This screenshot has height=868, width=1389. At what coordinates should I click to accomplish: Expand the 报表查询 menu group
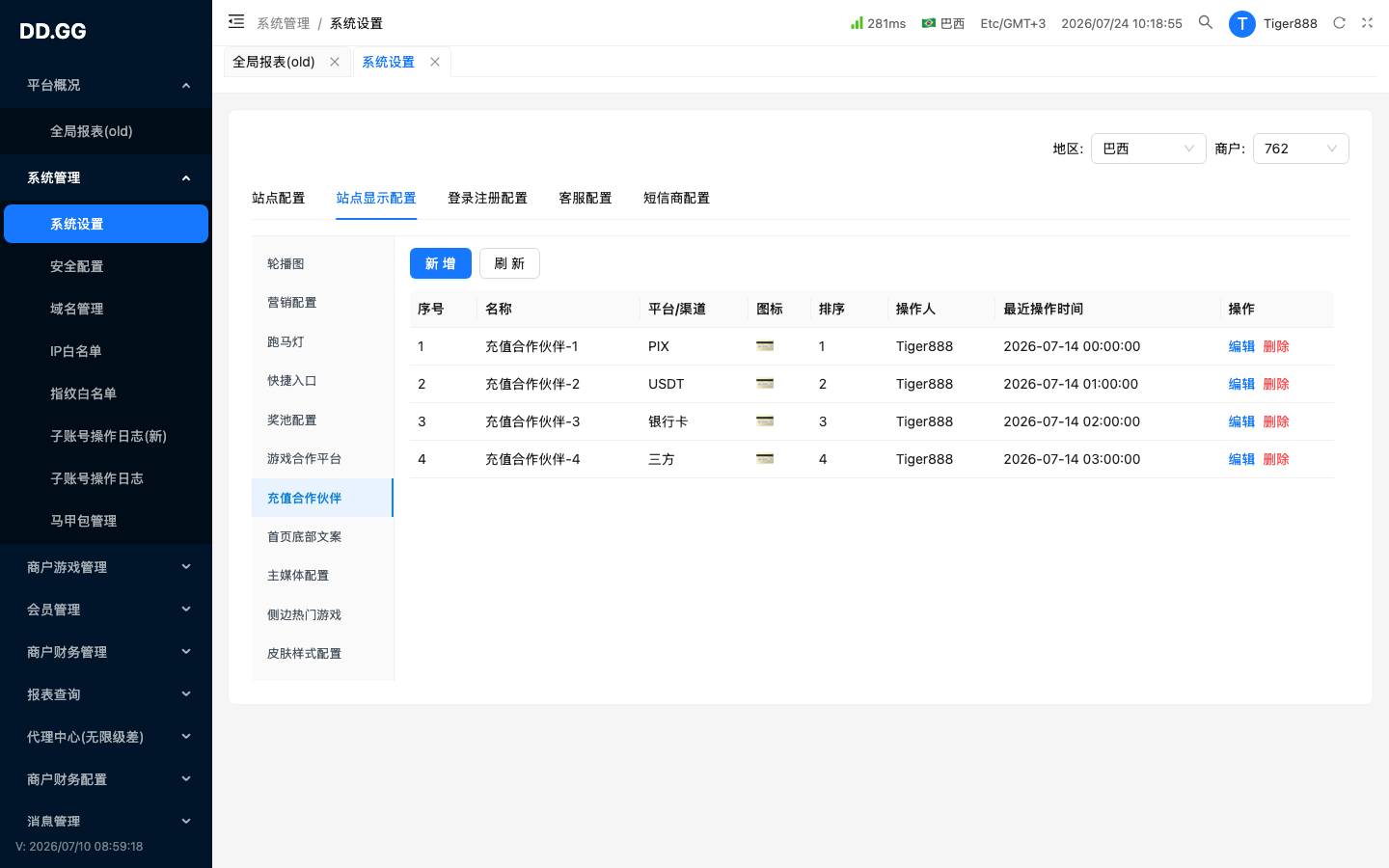[106, 694]
